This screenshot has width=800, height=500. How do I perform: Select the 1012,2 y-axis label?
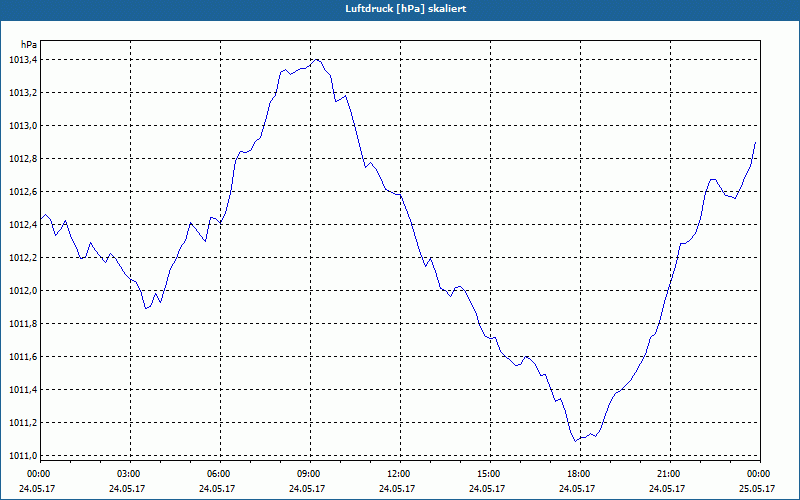point(23,258)
